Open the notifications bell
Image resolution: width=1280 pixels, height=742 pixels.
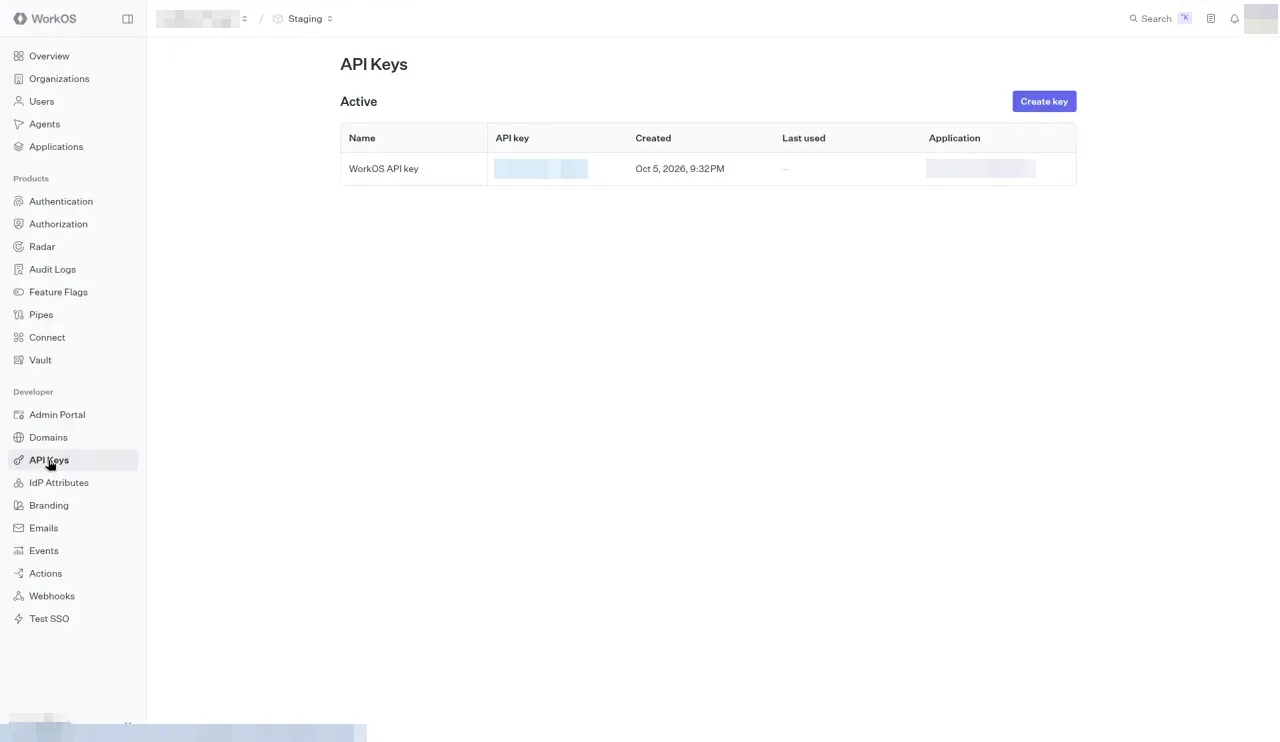point(1234,19)
